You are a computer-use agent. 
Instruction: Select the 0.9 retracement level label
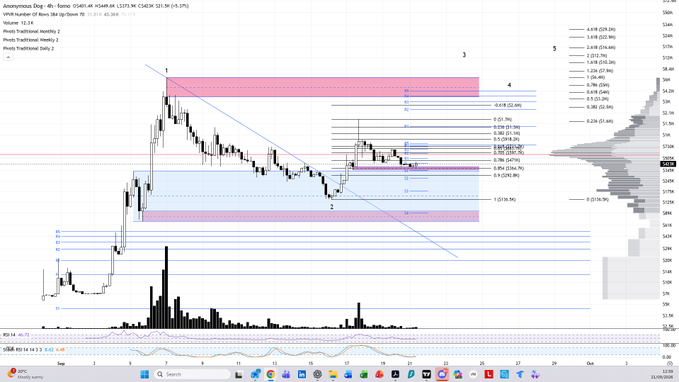pos(506,175)
